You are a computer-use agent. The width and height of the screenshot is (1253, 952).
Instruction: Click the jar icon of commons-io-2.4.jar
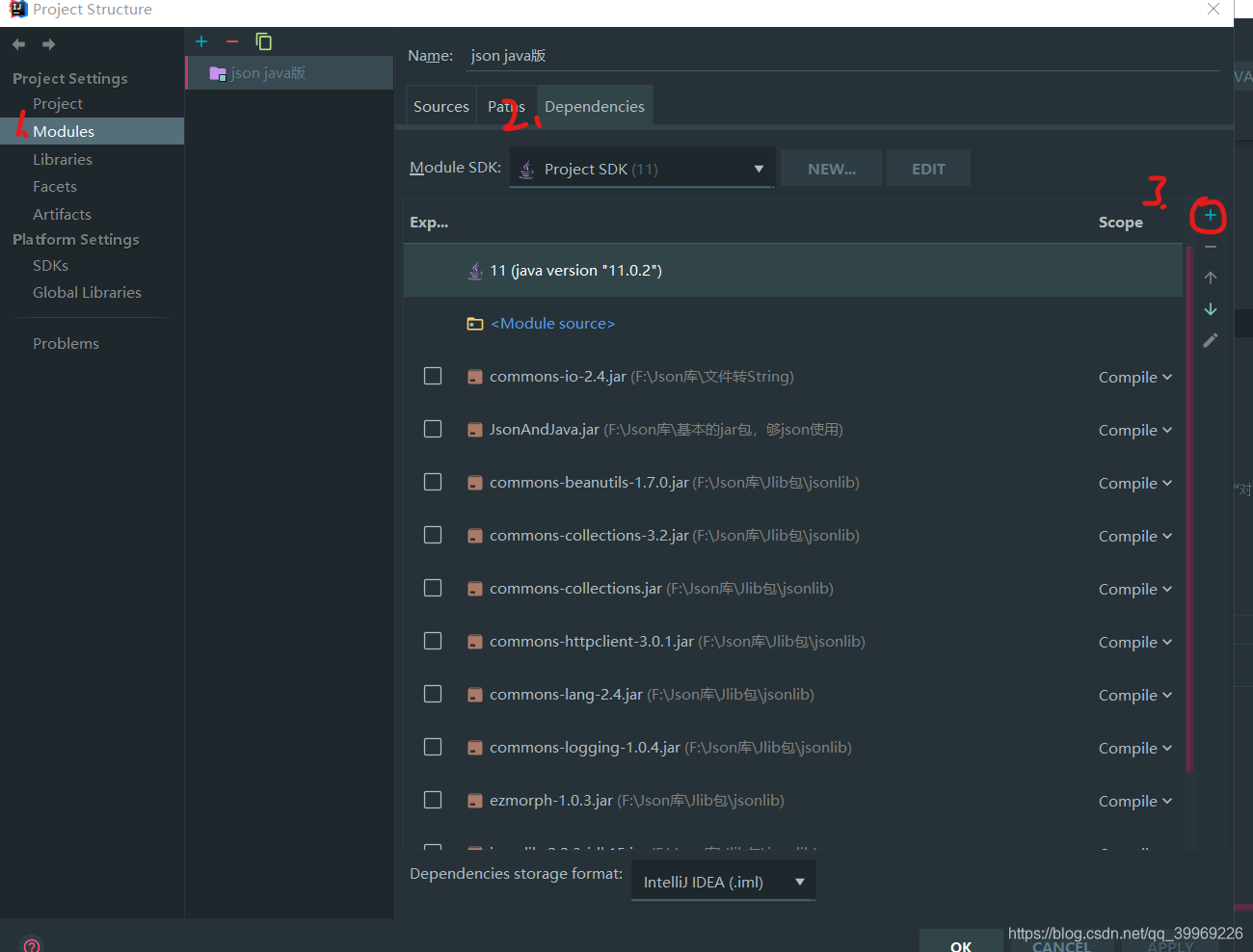474,377
